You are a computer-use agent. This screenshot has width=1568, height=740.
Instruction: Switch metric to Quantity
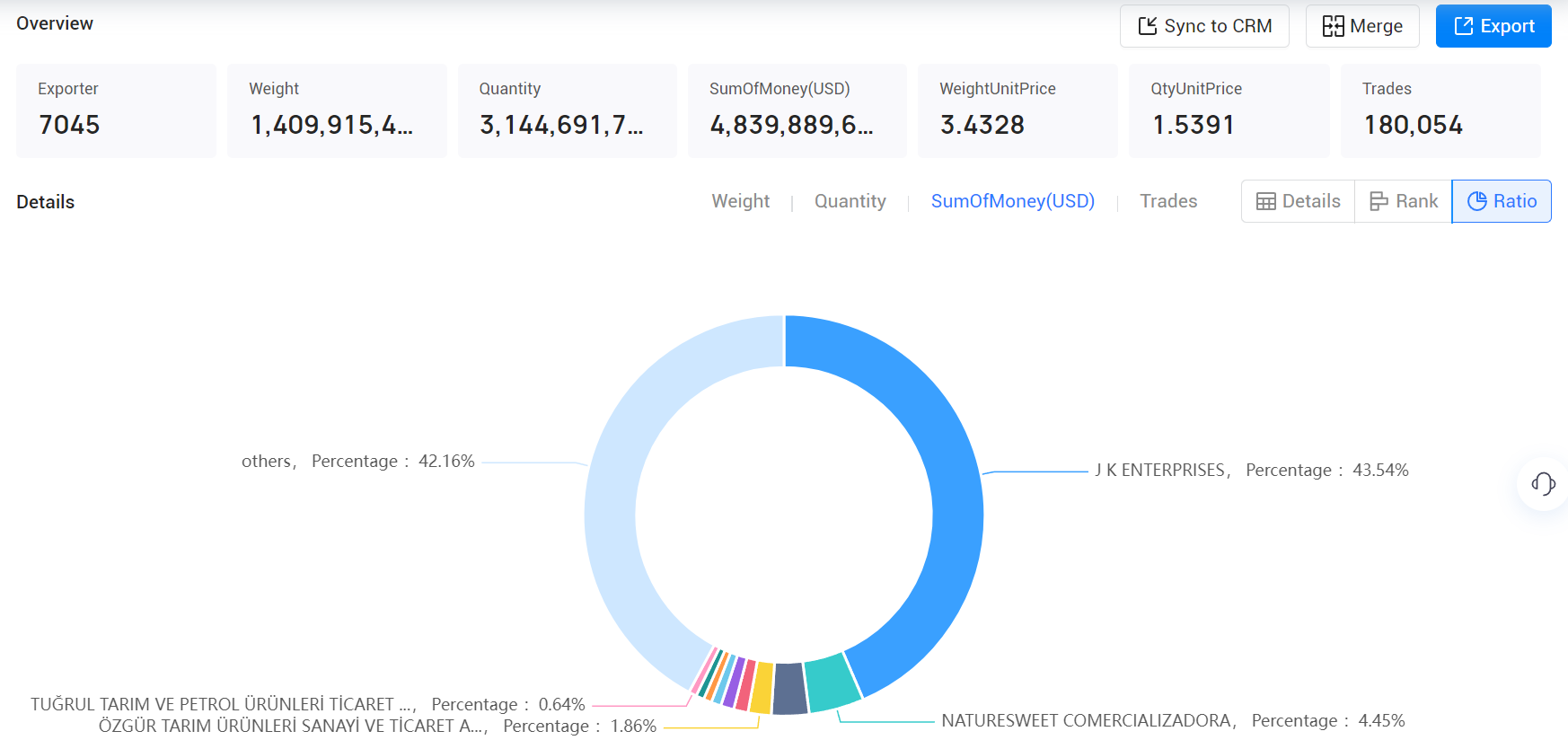tap(850, 201)
